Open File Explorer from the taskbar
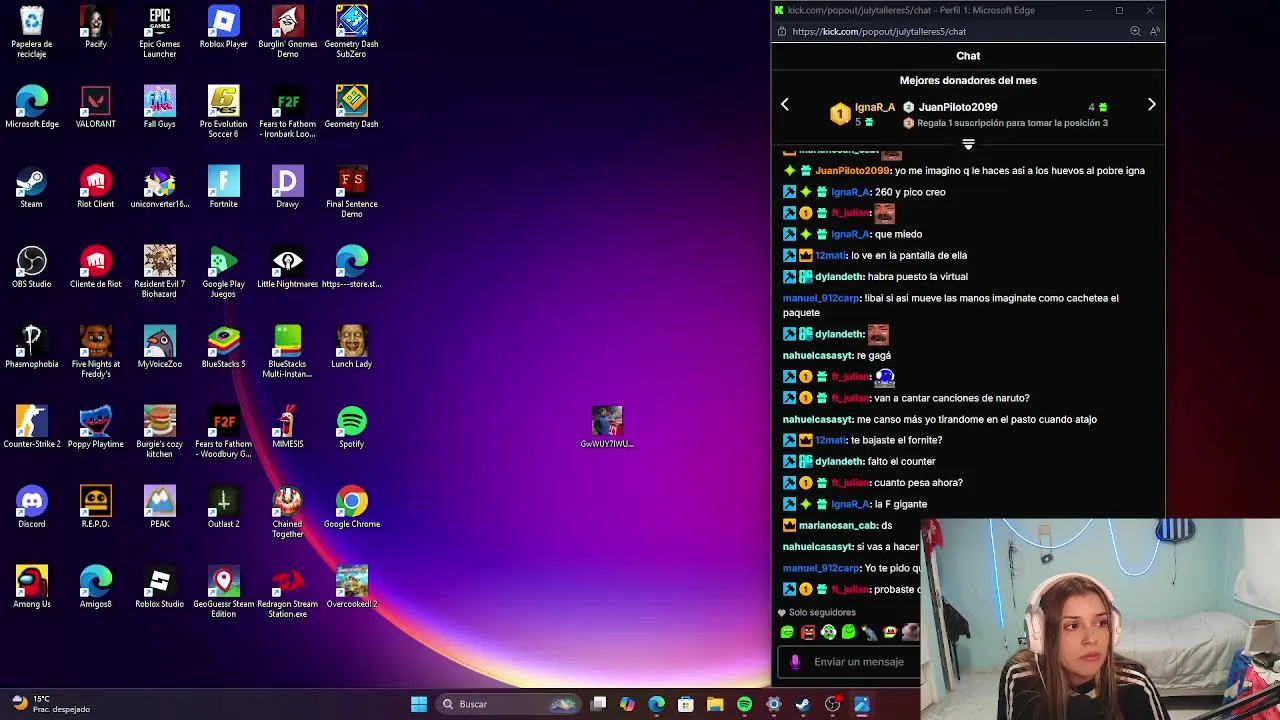 click(715, 704)
